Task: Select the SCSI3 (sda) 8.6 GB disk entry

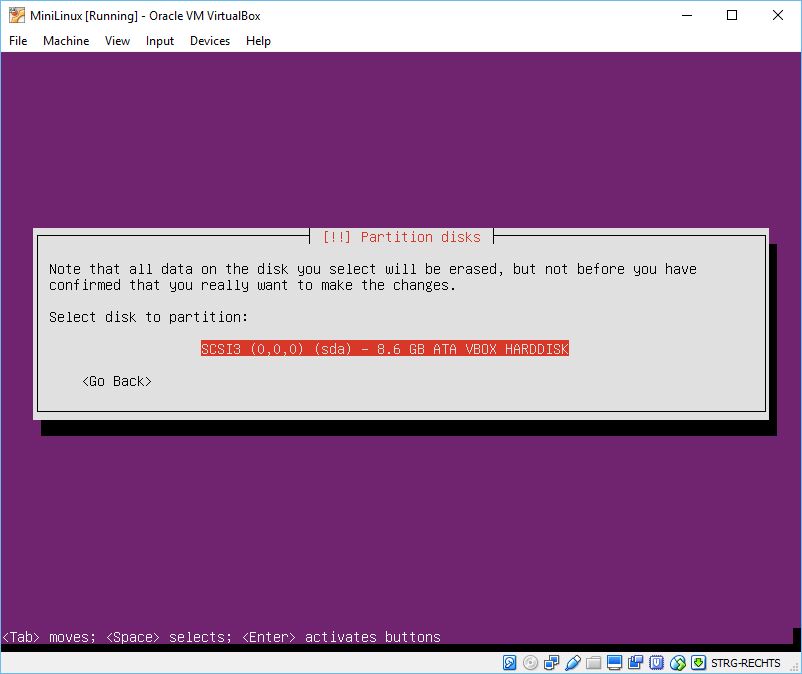Action: pyautogui.click(x=384, y=349)
